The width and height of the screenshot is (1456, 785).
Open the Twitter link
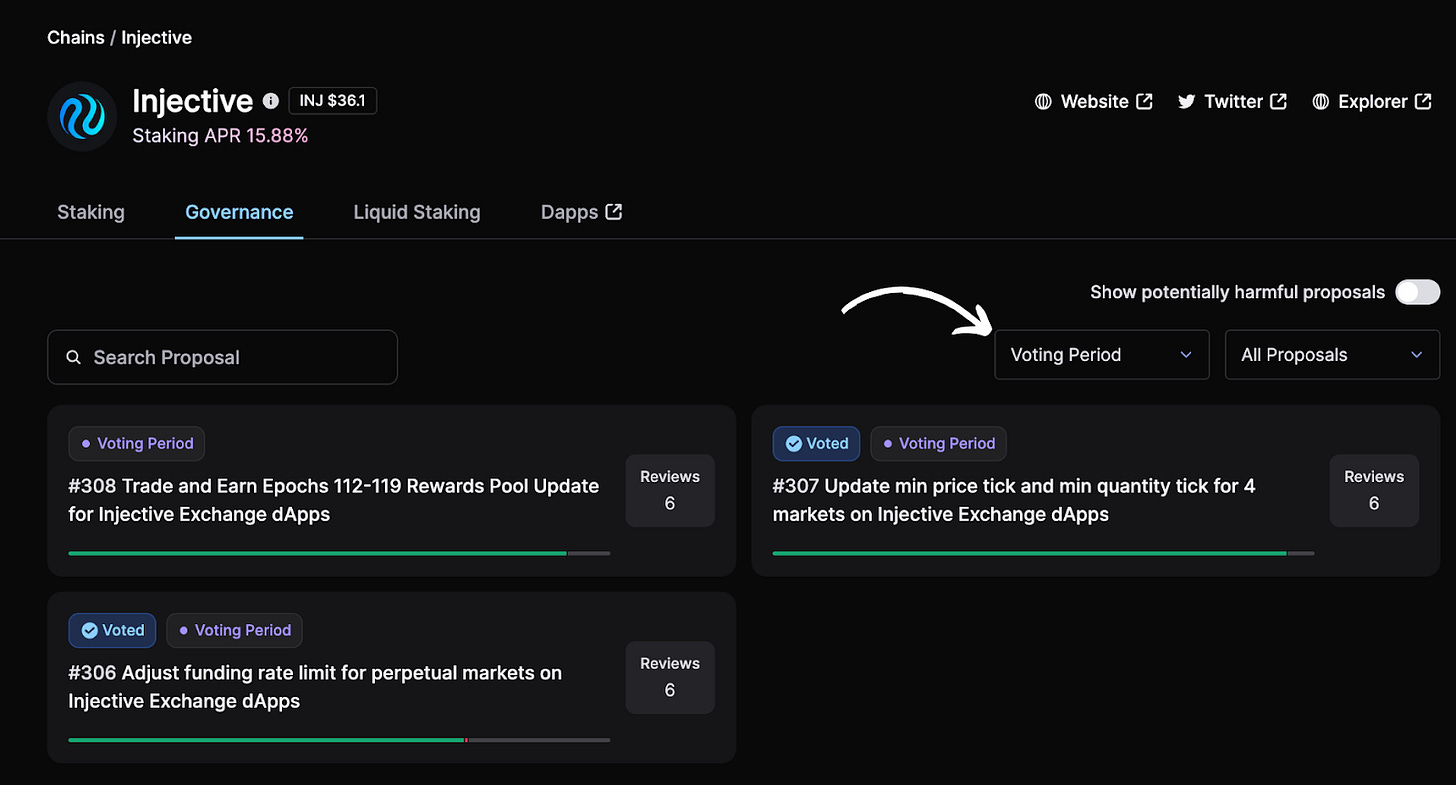pyautogui.click(x=1232, y=101)
